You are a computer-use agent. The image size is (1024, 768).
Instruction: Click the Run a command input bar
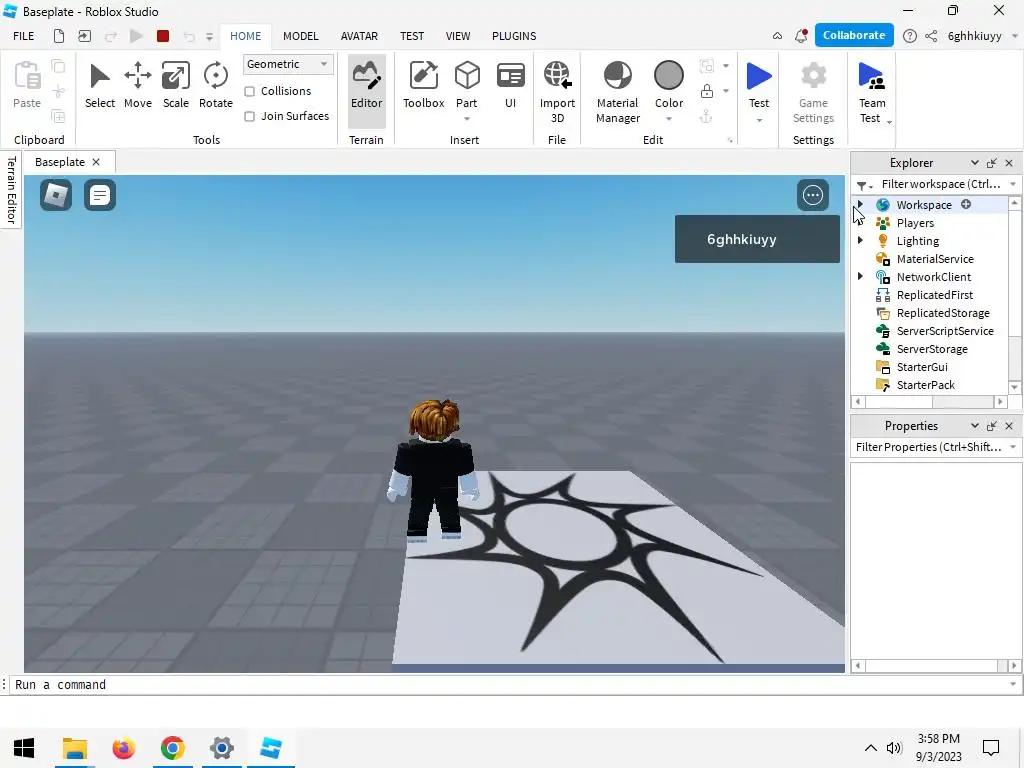tap(511, 684)
